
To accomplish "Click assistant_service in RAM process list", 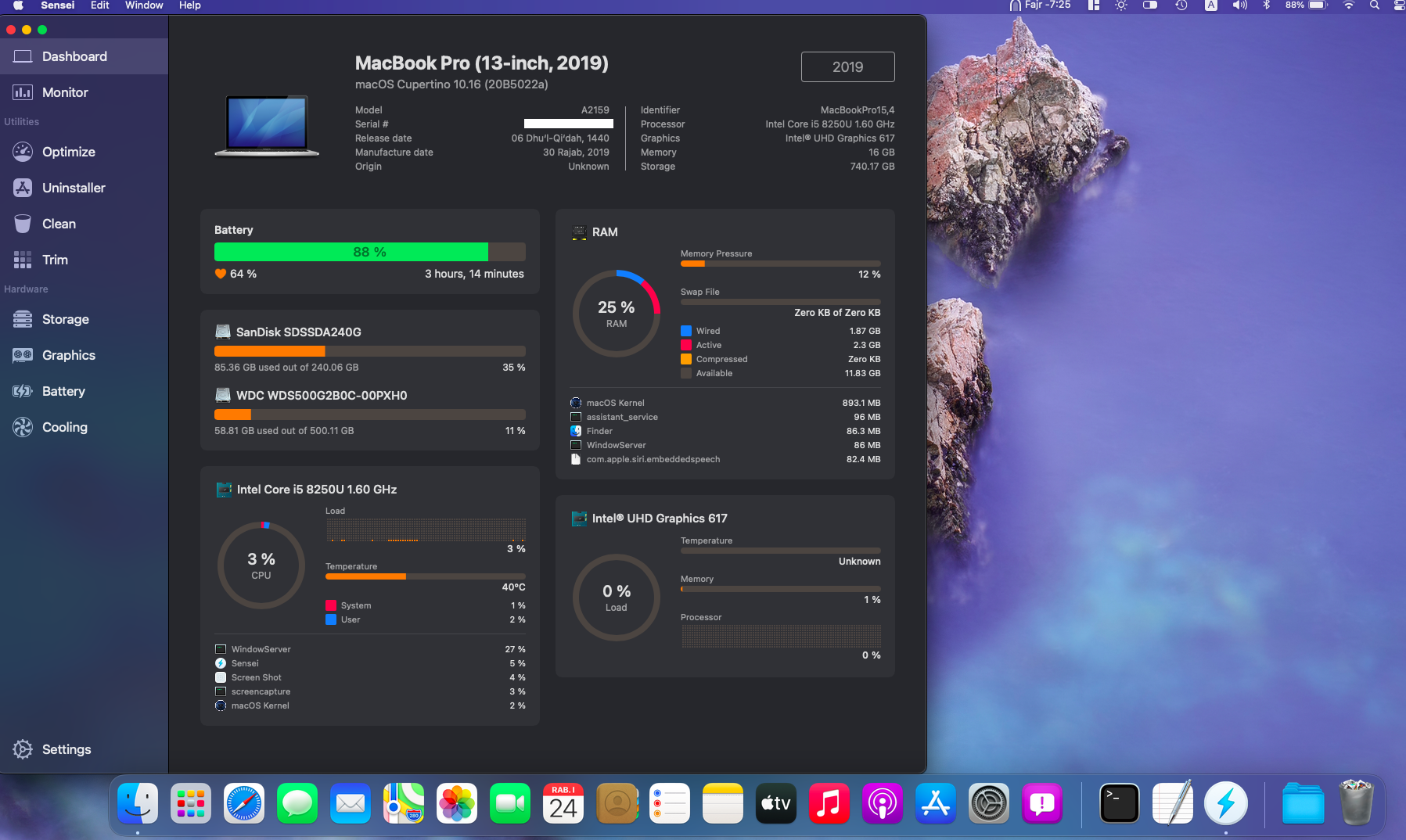I will tap(725, 417).
